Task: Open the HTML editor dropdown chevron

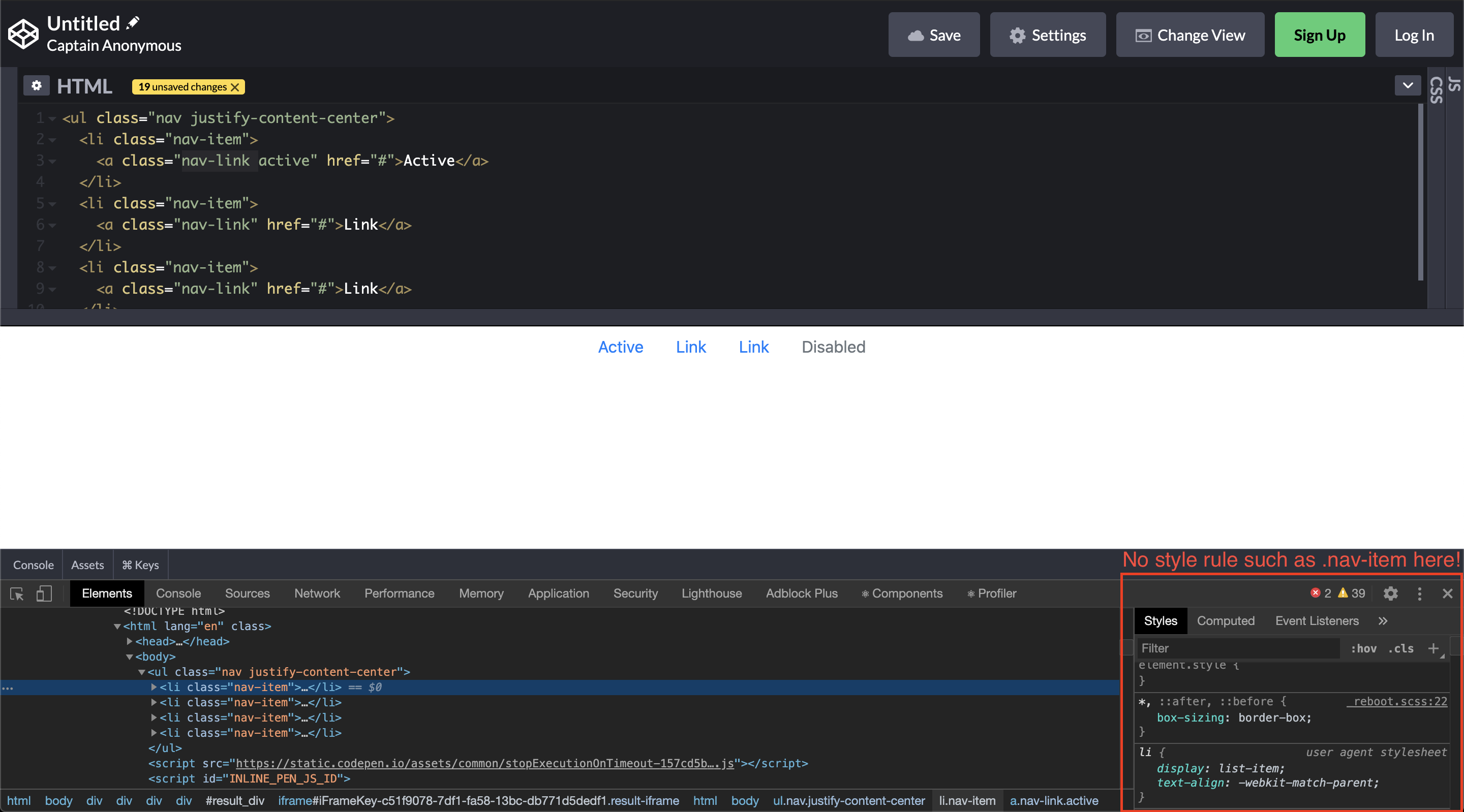Action: (x=1407, y=86)
